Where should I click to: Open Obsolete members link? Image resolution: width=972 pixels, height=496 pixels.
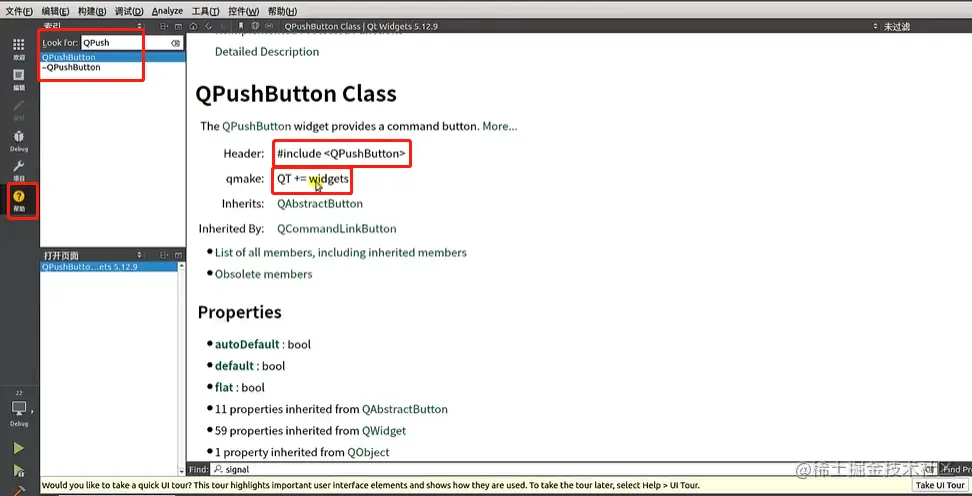tap(263, 274)
